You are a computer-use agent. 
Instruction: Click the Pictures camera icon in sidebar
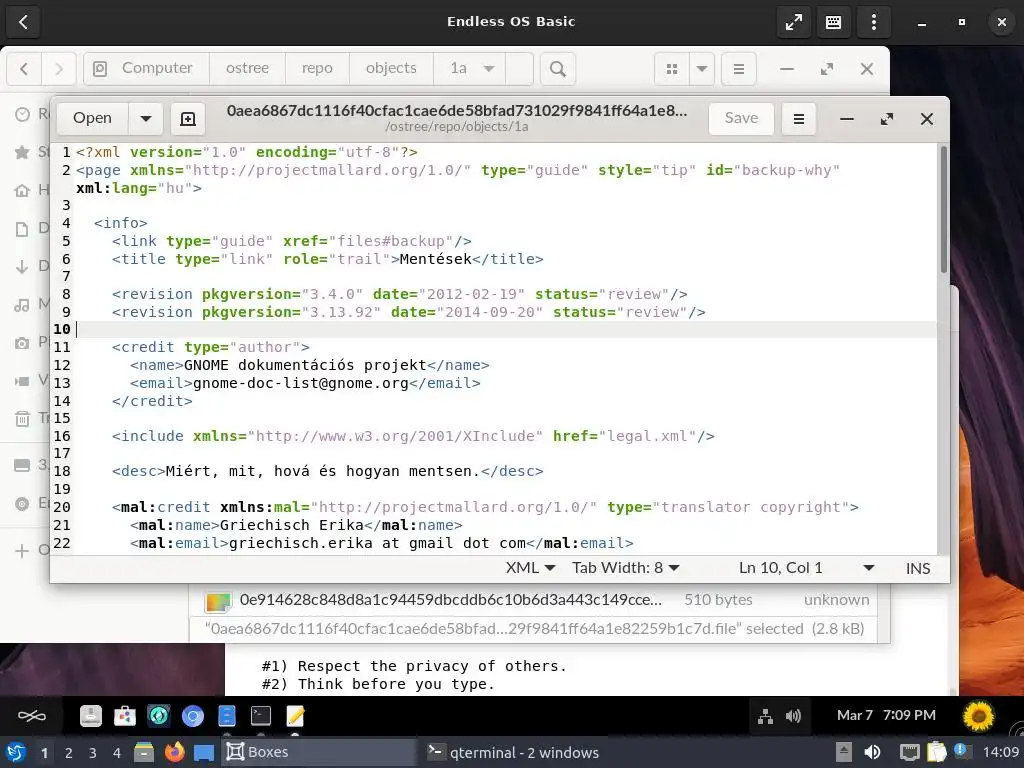tap(22, 343)
